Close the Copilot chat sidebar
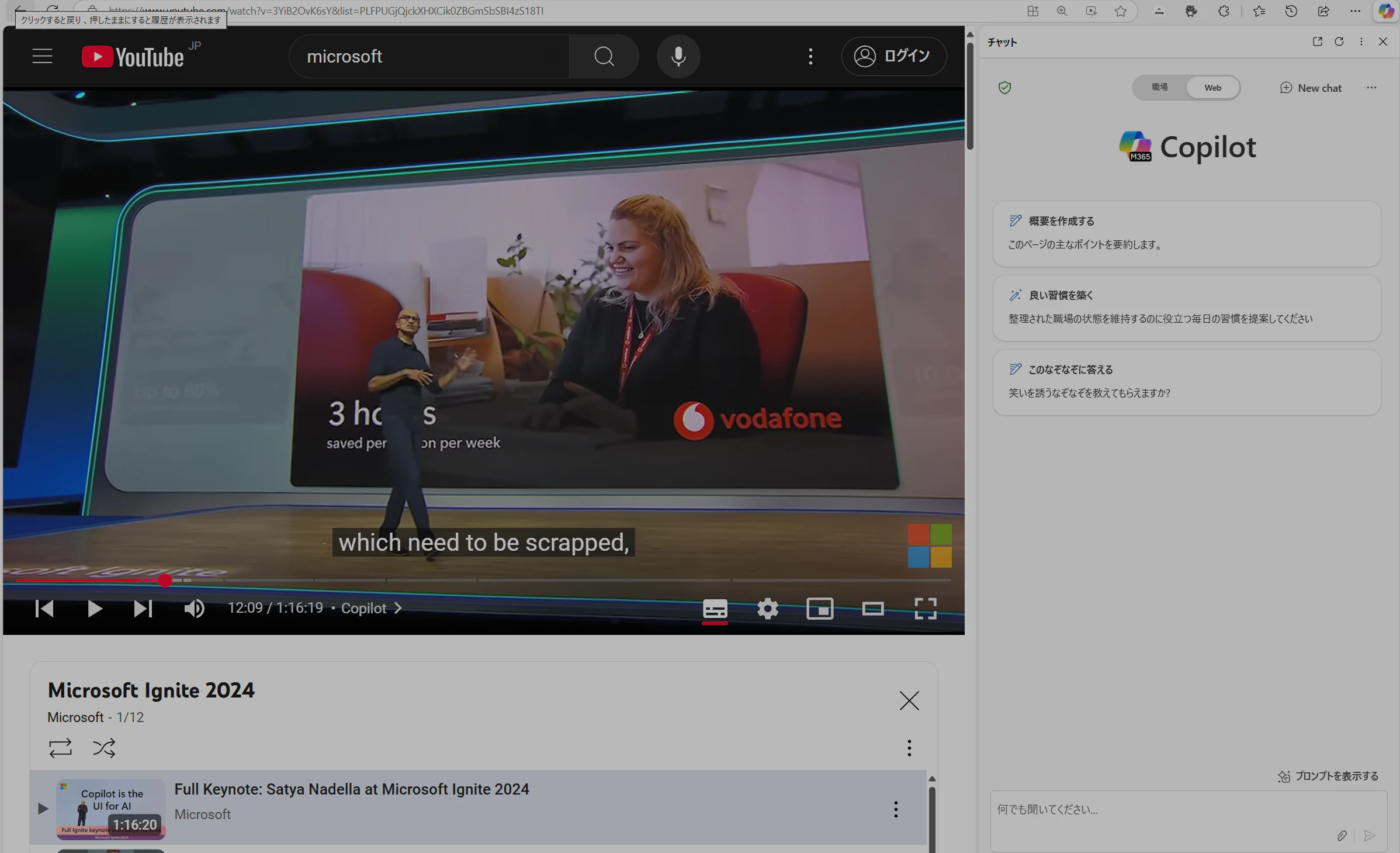 (x=1382, y=42)
